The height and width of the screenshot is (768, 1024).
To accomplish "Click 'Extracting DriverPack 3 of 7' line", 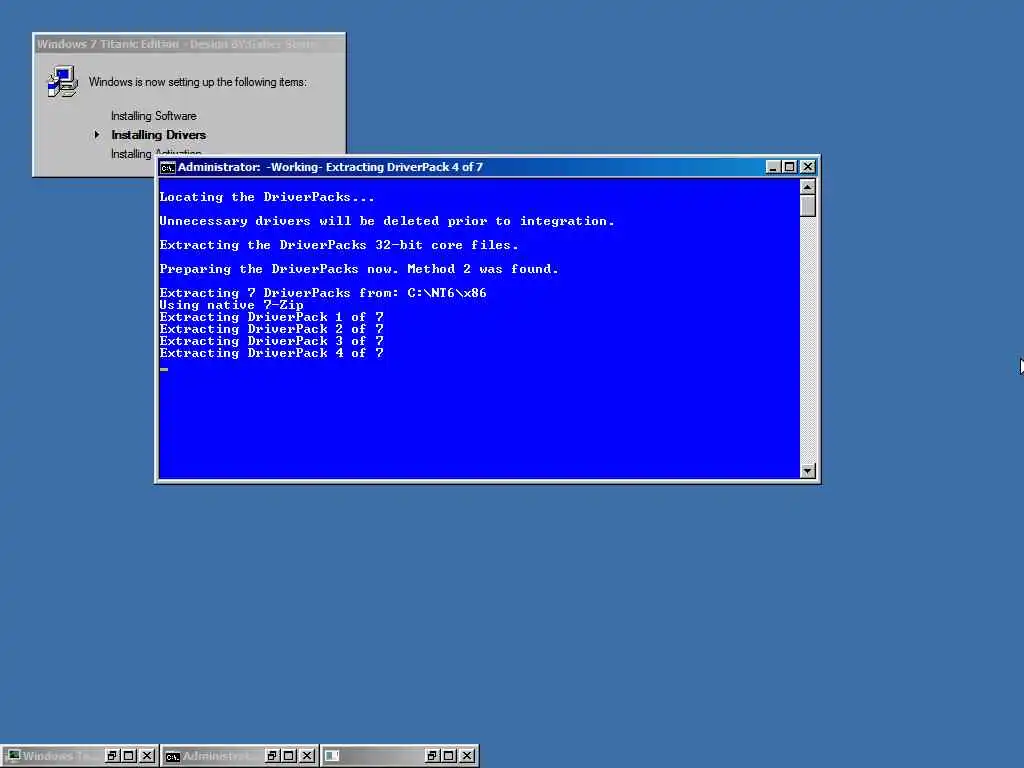I will pyautogui.click(x=272, y=341).
